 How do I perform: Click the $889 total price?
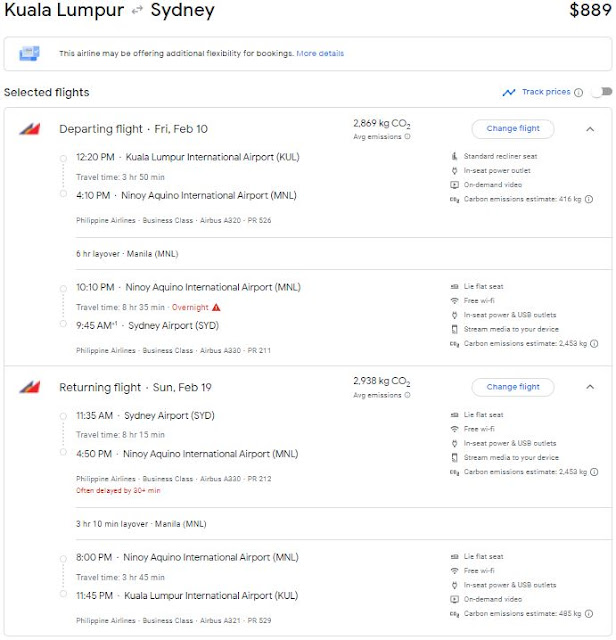[590, 10]
